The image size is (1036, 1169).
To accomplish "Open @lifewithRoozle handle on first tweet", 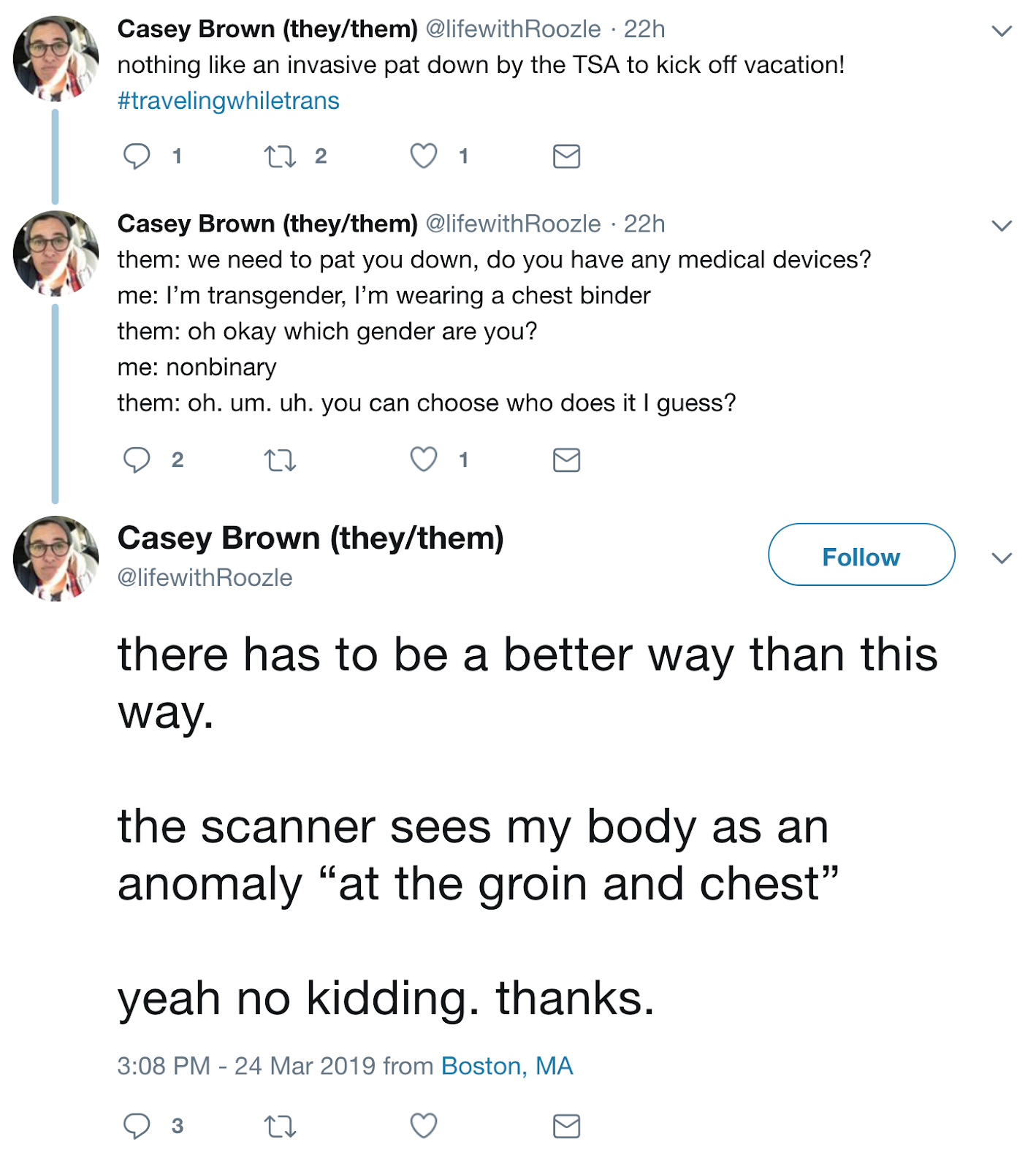I will click(x=513, y=29).
